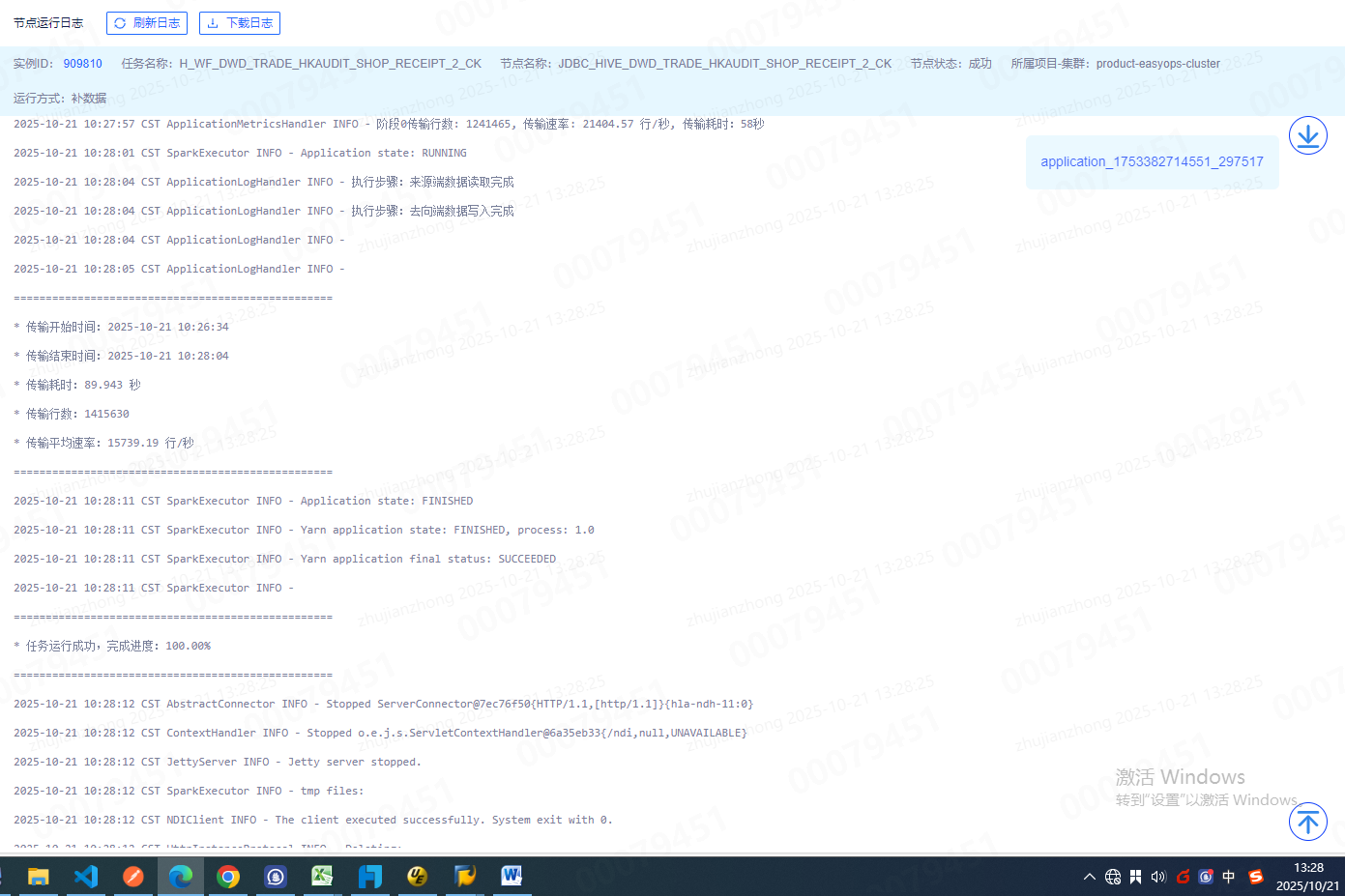
Task: Open Microsoft Word from the taskbar
Action: [512, 877]
